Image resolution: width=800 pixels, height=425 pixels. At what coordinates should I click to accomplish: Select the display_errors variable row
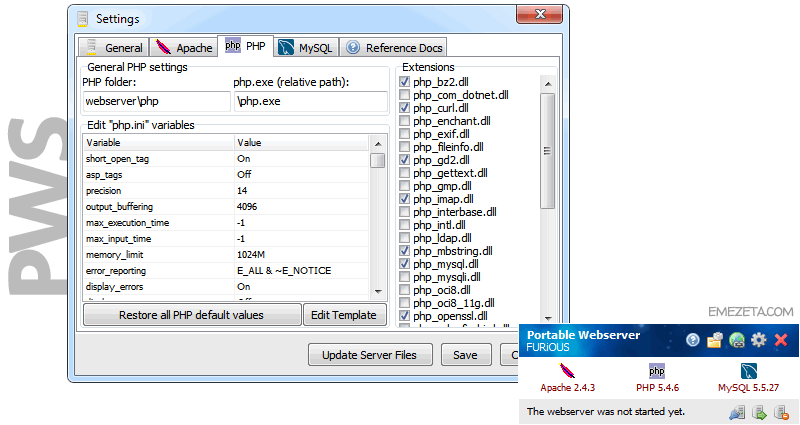226,287
